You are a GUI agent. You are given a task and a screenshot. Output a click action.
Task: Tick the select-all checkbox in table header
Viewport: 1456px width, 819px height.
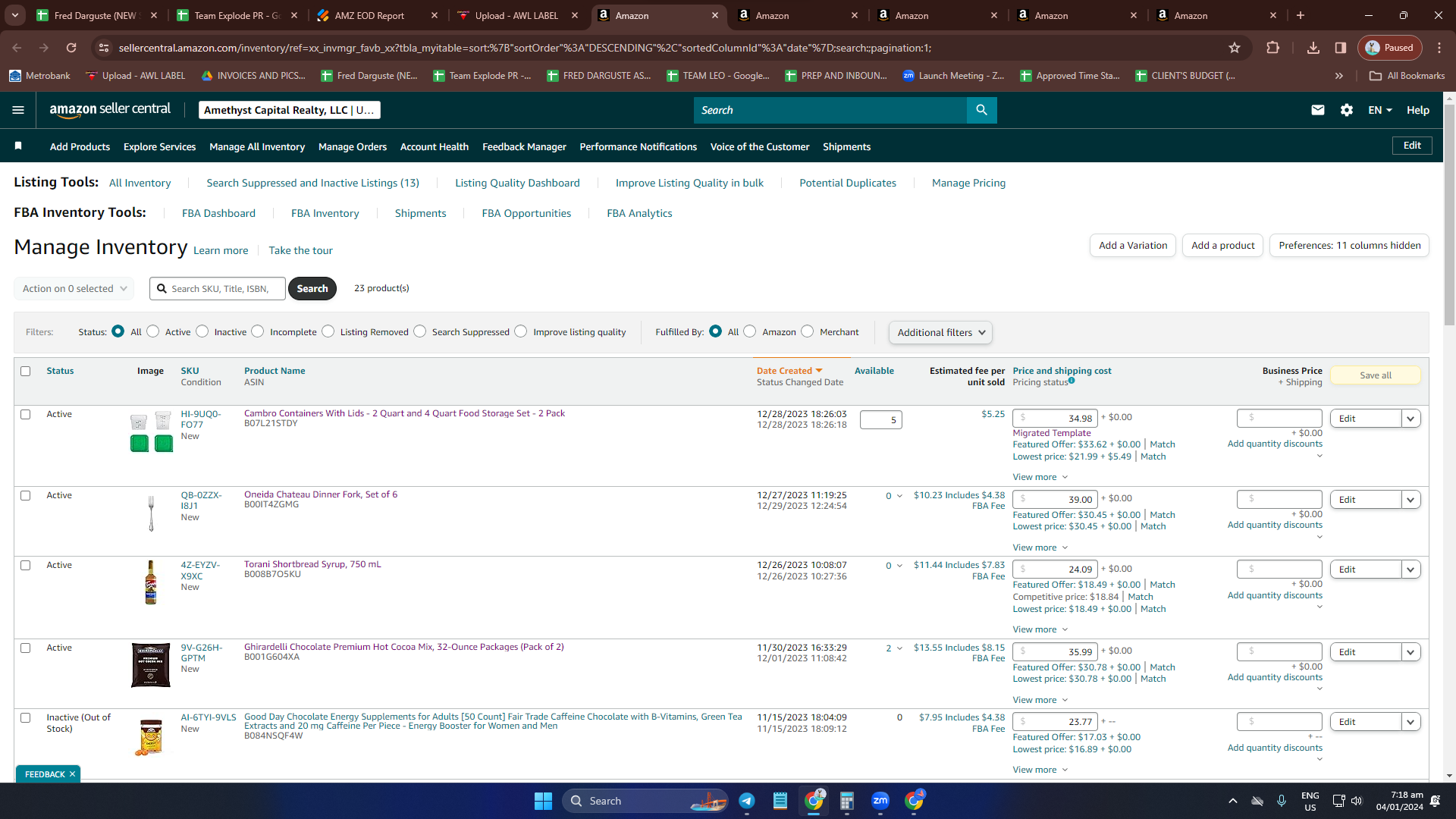pyautogui.click(x=26, y=371)
